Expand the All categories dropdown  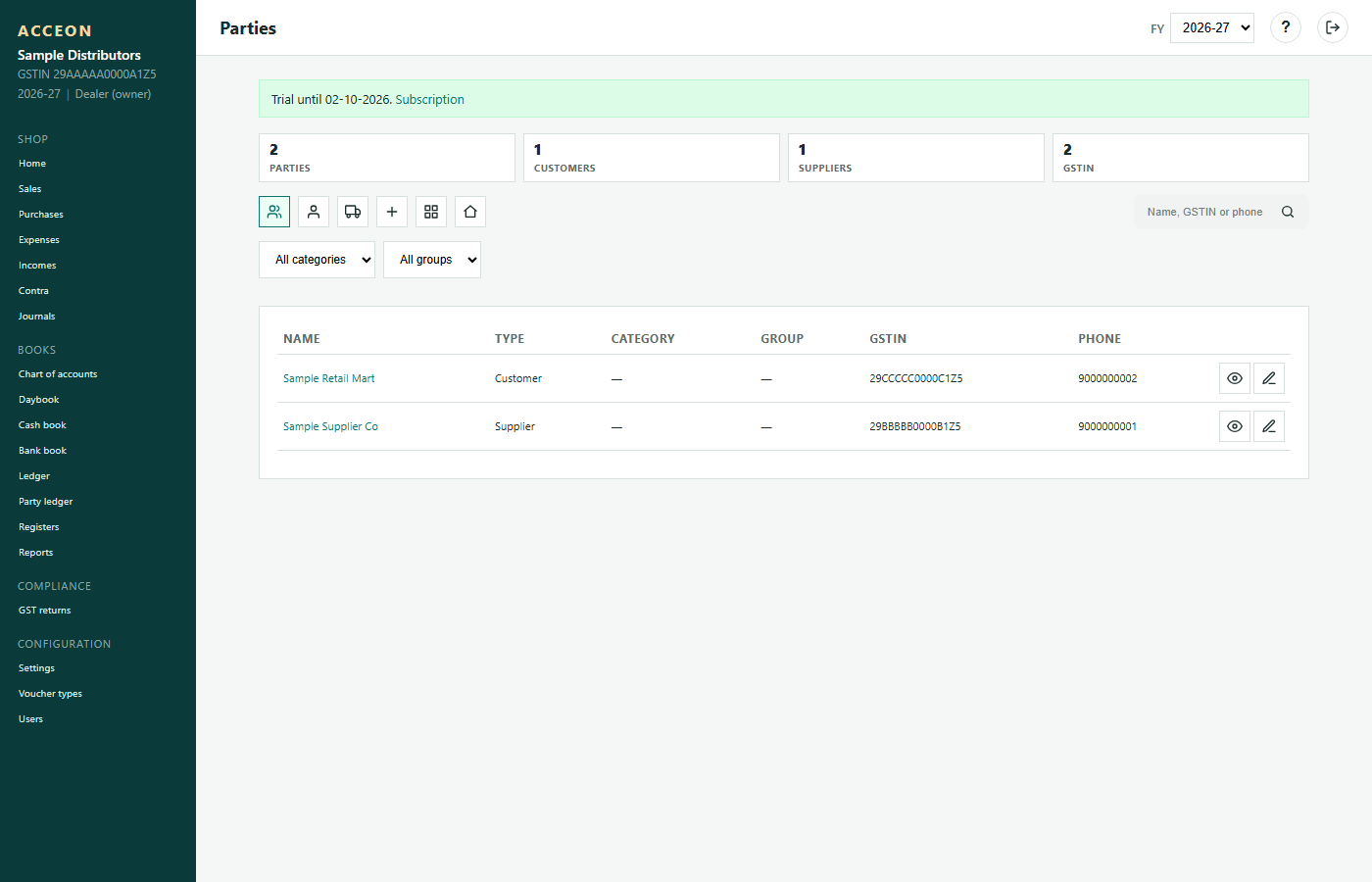317,260
